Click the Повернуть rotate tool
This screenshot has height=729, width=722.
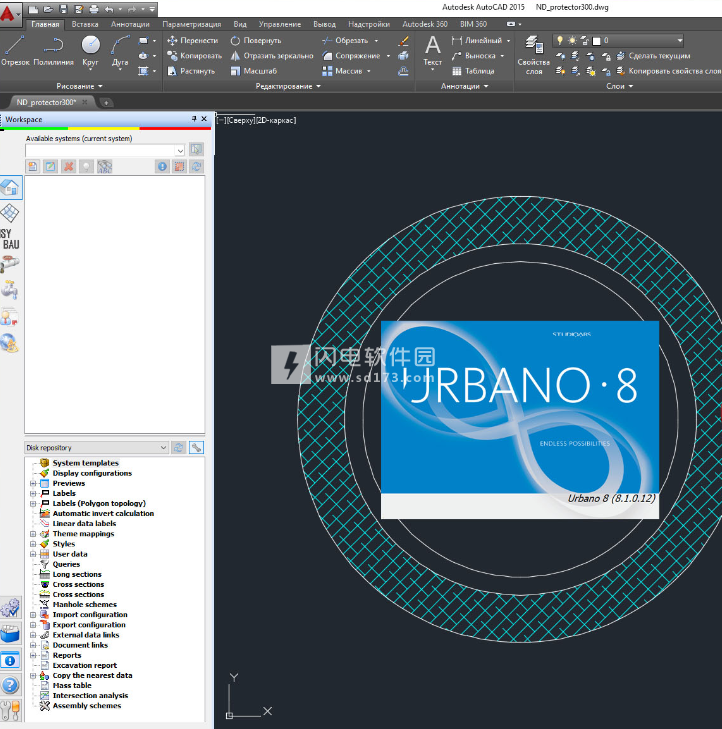(256, 40)
